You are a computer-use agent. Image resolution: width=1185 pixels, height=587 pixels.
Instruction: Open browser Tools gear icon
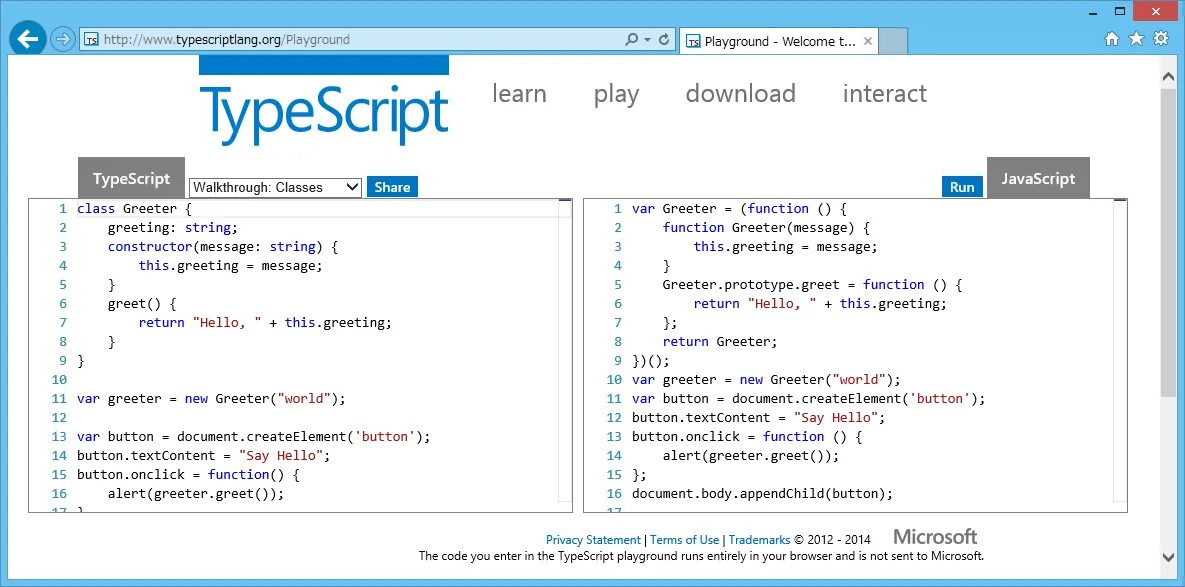point(1162,39)
